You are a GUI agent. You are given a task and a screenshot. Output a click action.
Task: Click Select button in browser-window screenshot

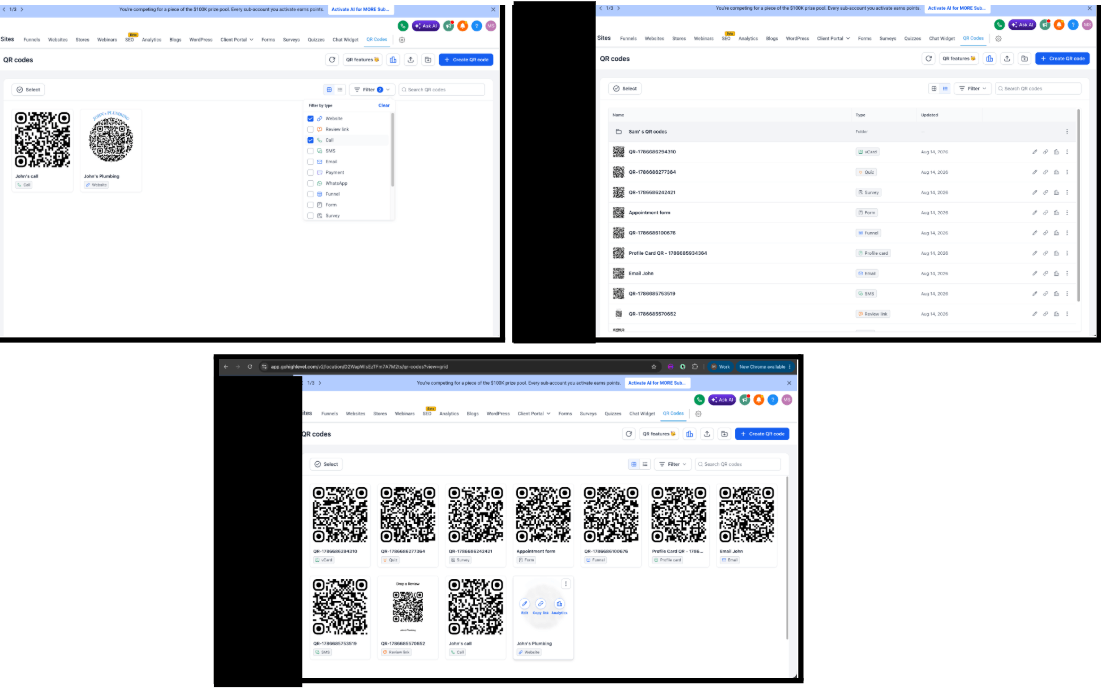click(327, 464)
